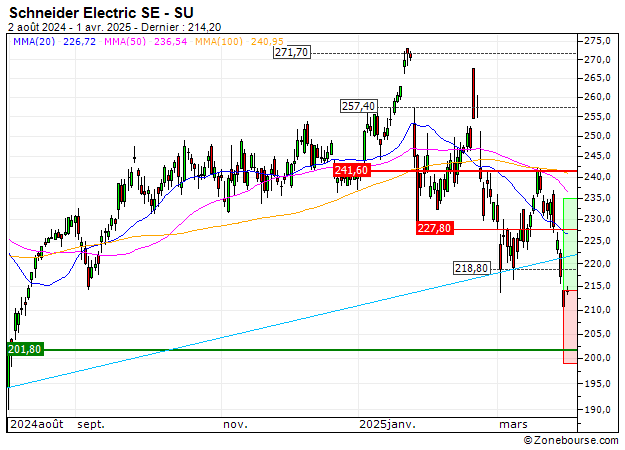Select the 226,72 MMA(20) value
Viewport: 625px width, 450px height.
[x=79, y=41]
